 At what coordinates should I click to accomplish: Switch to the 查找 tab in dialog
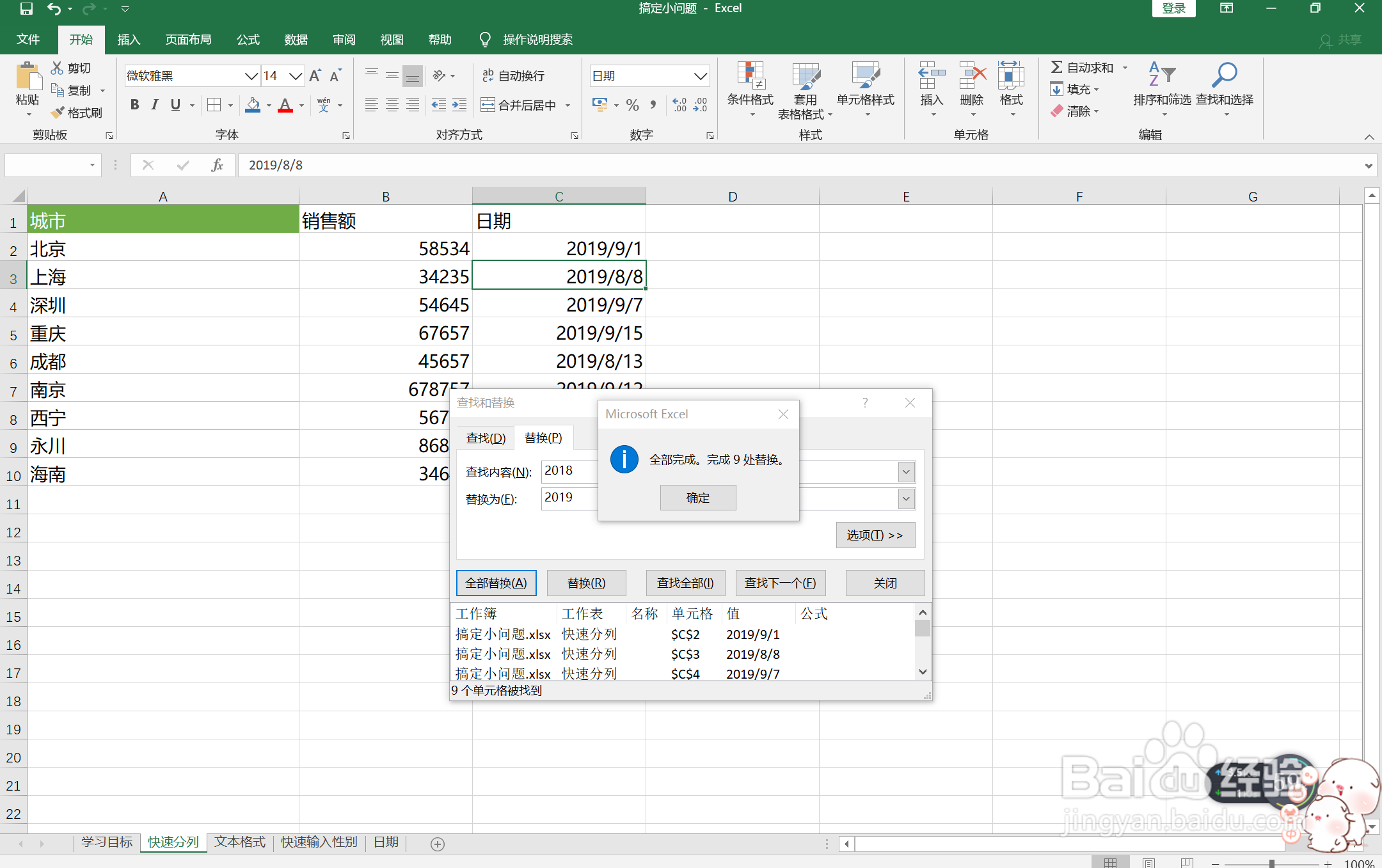tap(486, 438)
